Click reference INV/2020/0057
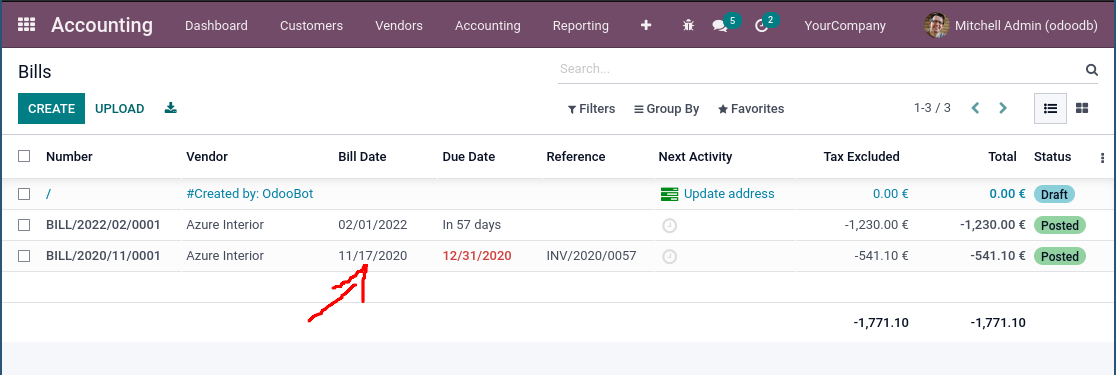Screen dimensions: 1116x375 (x=591, y=255)
